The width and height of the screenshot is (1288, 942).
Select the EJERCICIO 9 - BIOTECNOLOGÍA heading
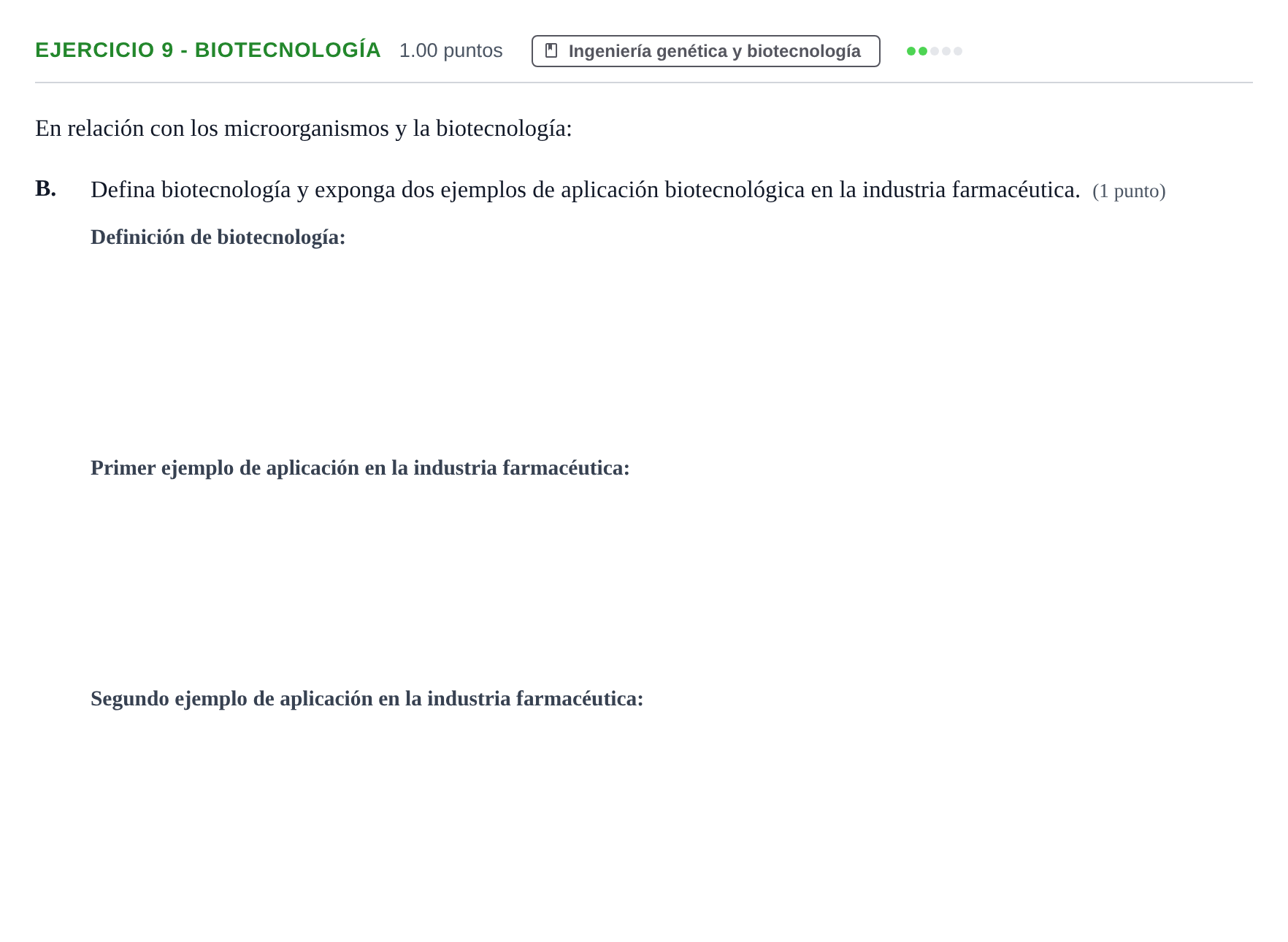click(208, 50)
